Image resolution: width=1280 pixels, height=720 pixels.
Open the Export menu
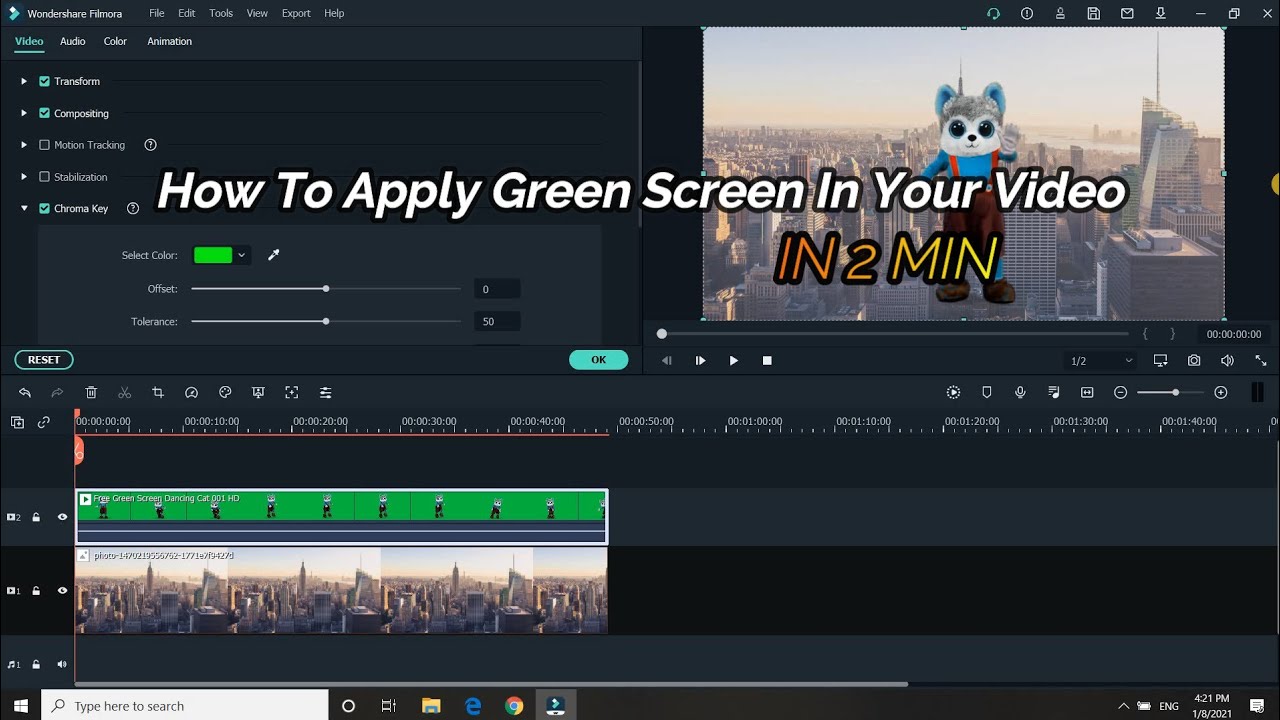[x=296, y=13]
